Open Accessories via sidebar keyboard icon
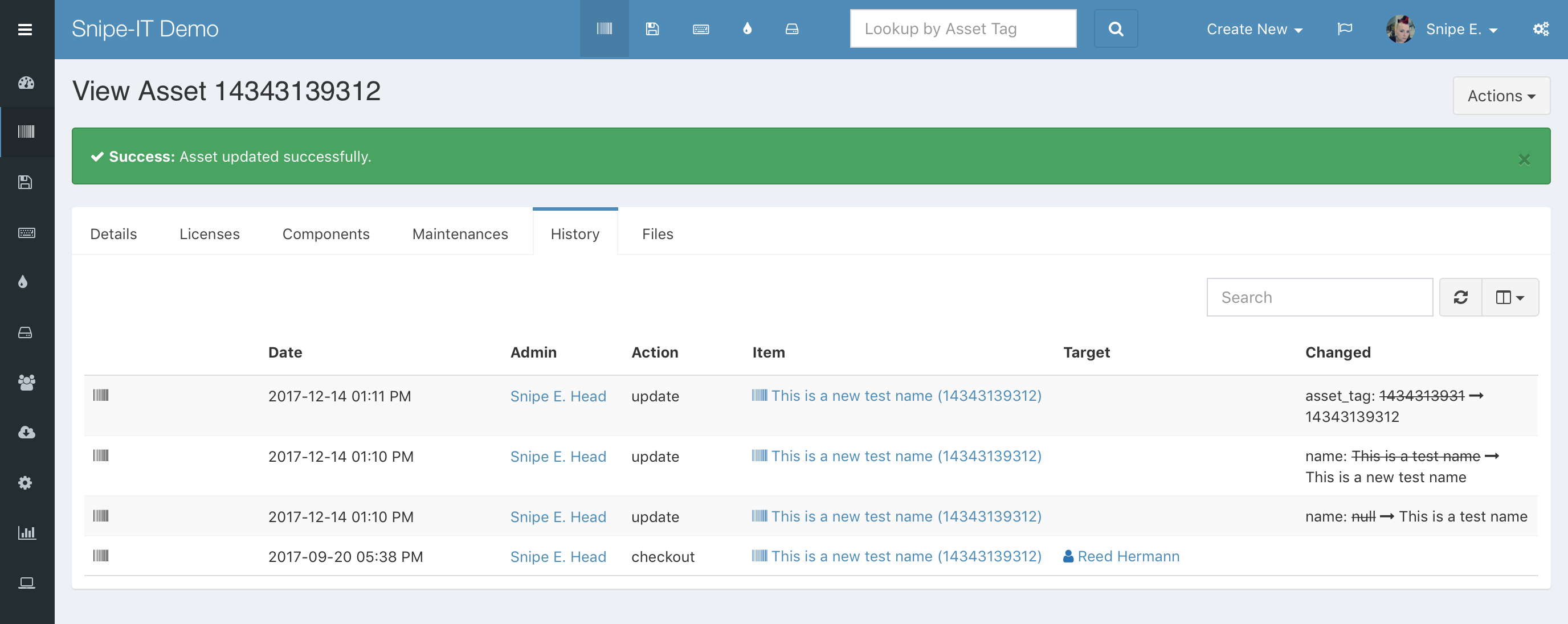The height and width of the screenshot is (624, 1568). 26,232
